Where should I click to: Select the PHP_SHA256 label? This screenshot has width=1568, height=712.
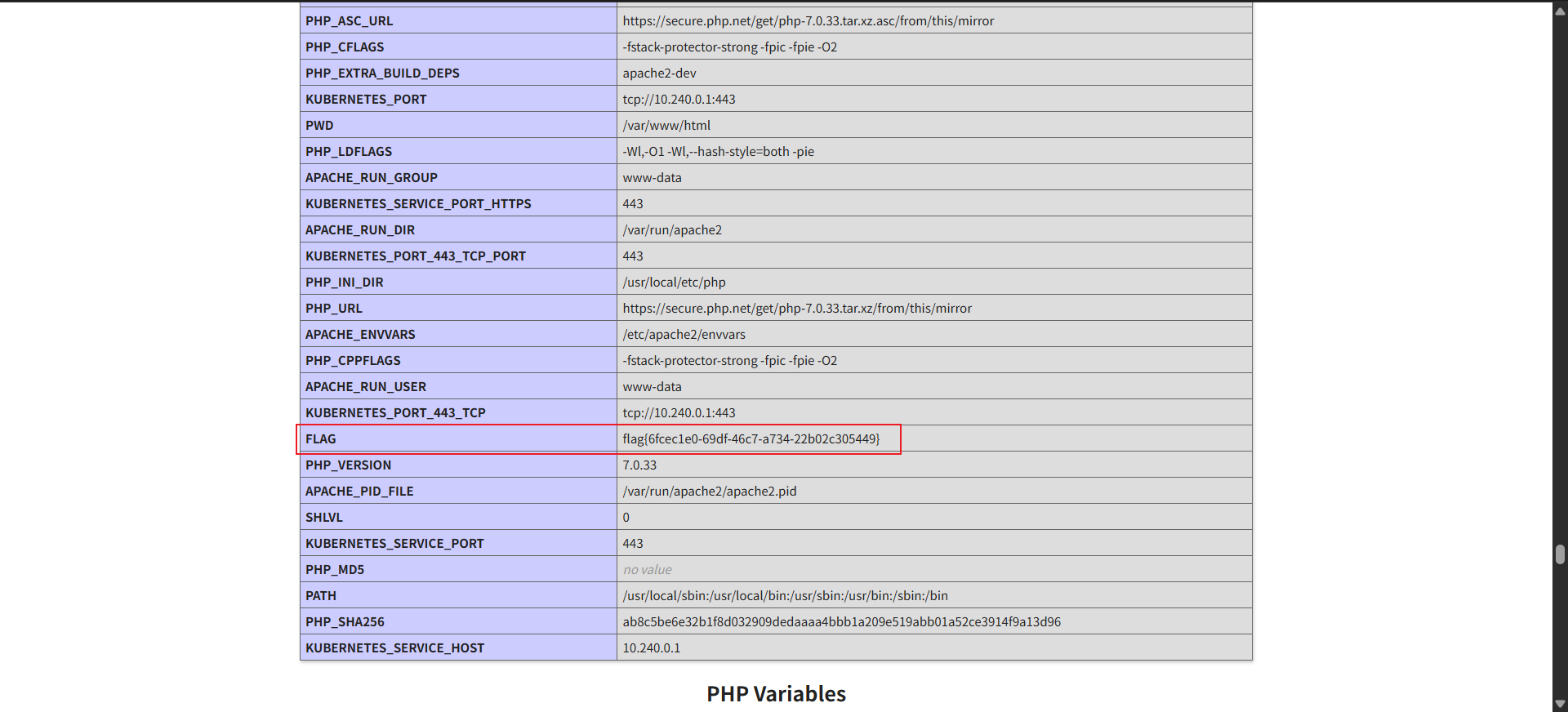345,622
